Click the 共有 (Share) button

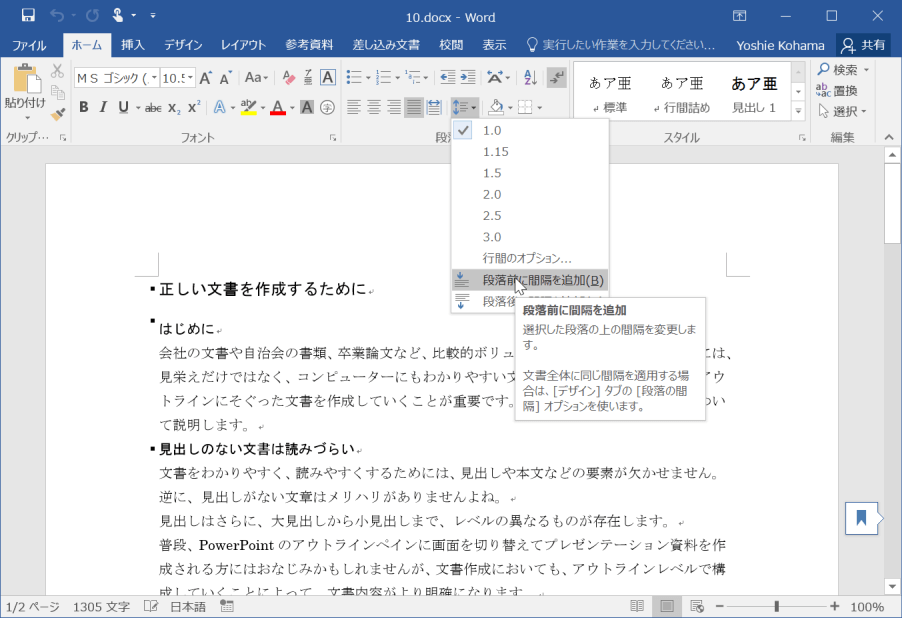861,45
